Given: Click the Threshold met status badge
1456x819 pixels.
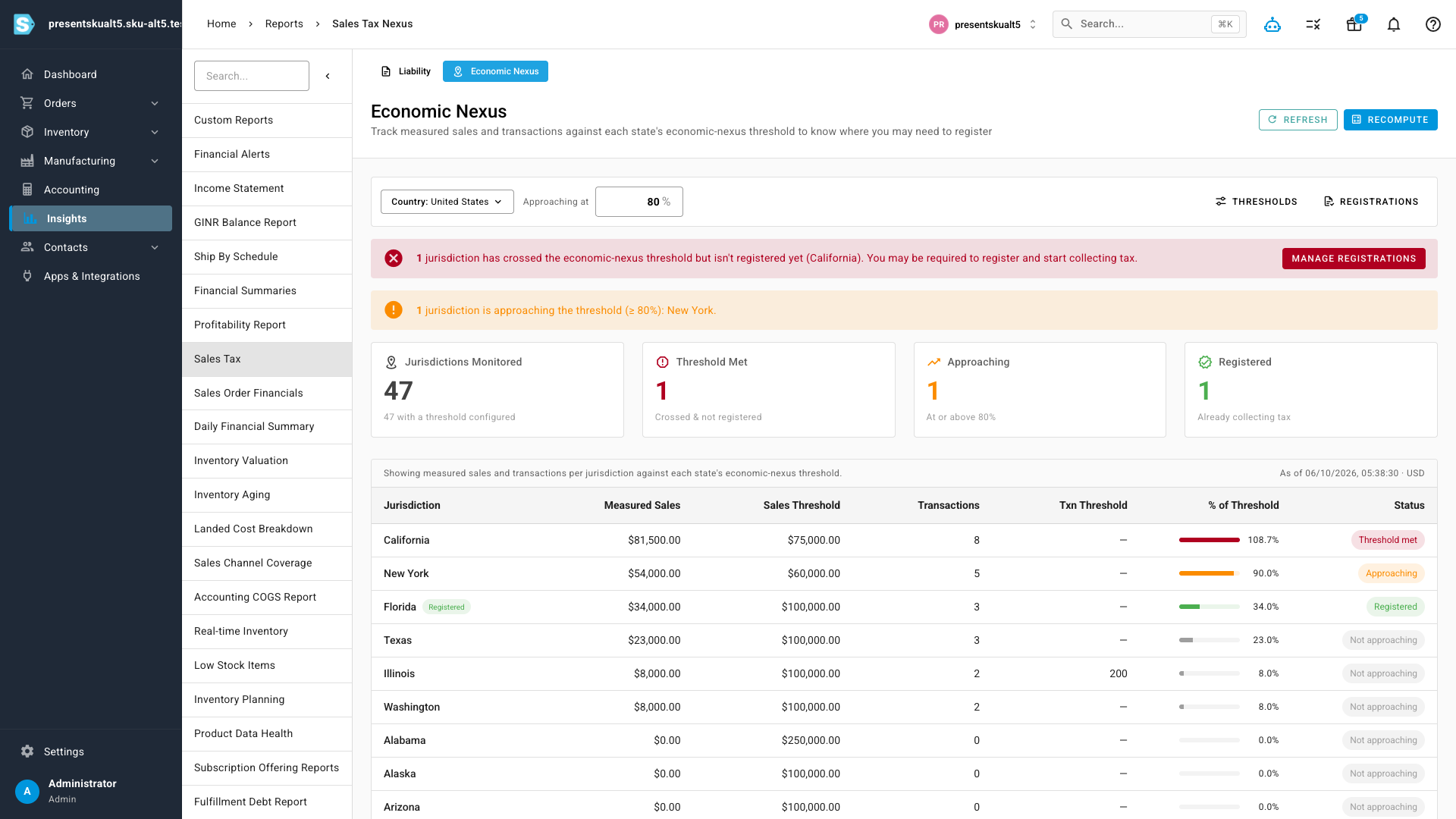Looking at the screenshot, I should 1388,540.
